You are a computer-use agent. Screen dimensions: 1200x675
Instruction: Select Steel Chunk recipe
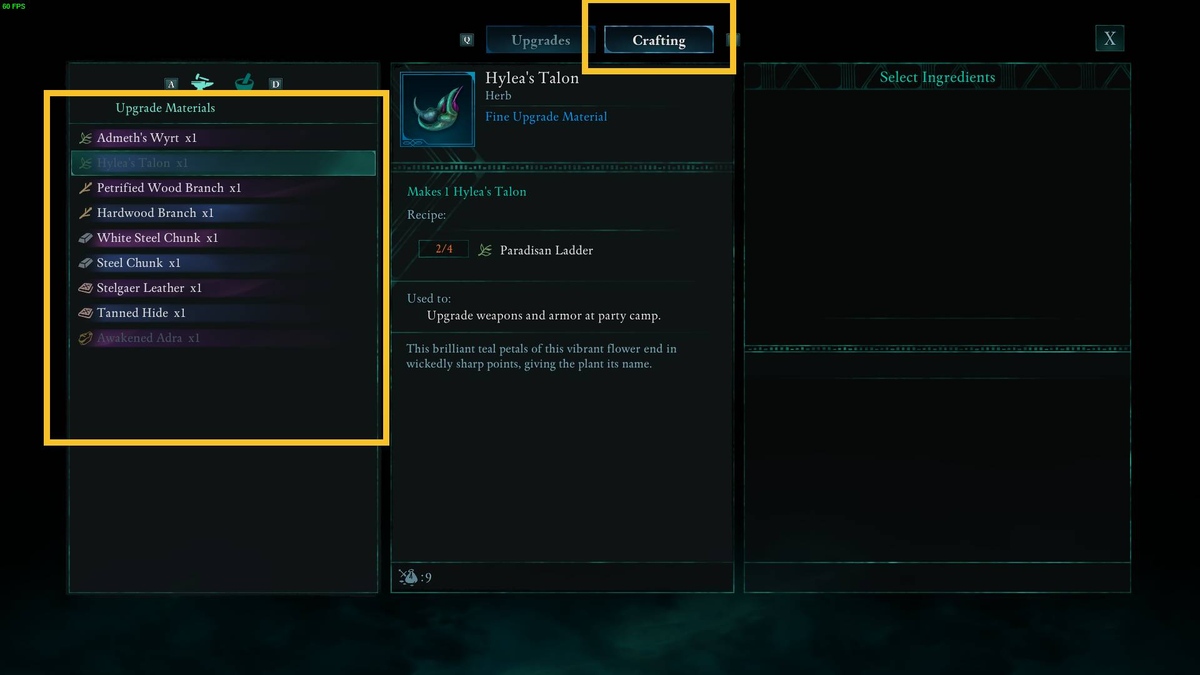coord(224,263)
